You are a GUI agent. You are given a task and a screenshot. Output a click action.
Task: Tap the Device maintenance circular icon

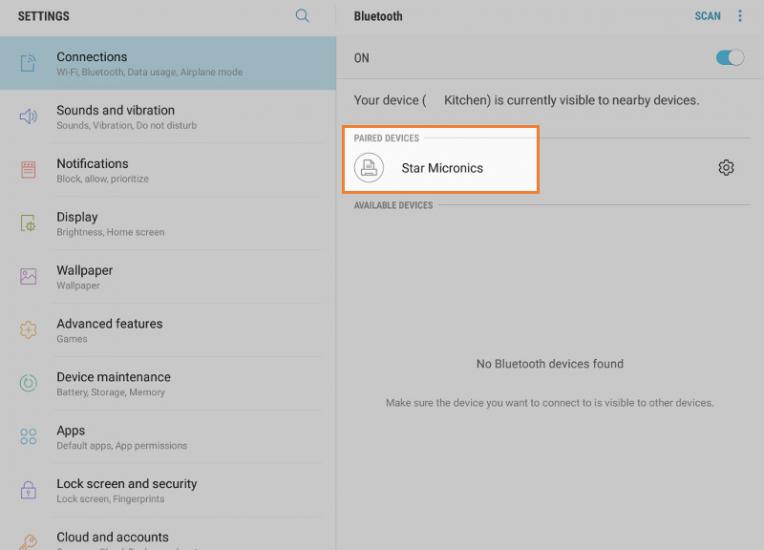pyautogui.click(x=28, y=383)
